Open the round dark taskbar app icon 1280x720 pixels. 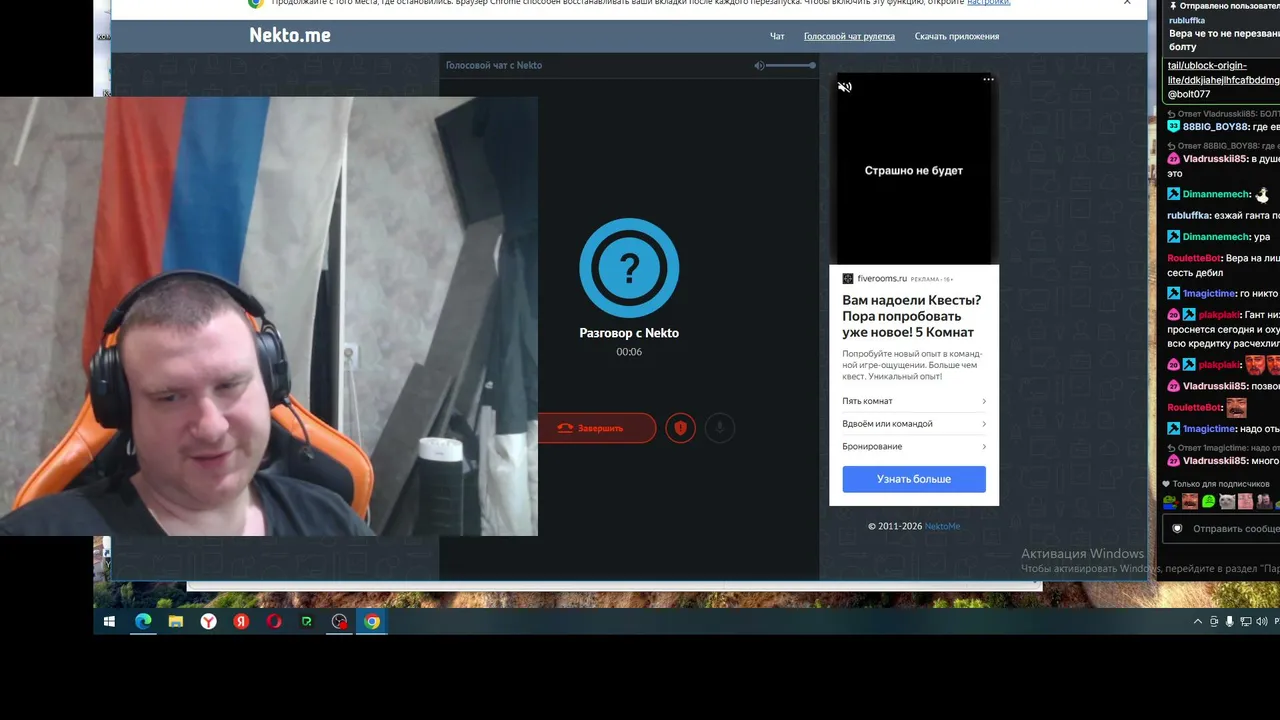tap(340, 622)
